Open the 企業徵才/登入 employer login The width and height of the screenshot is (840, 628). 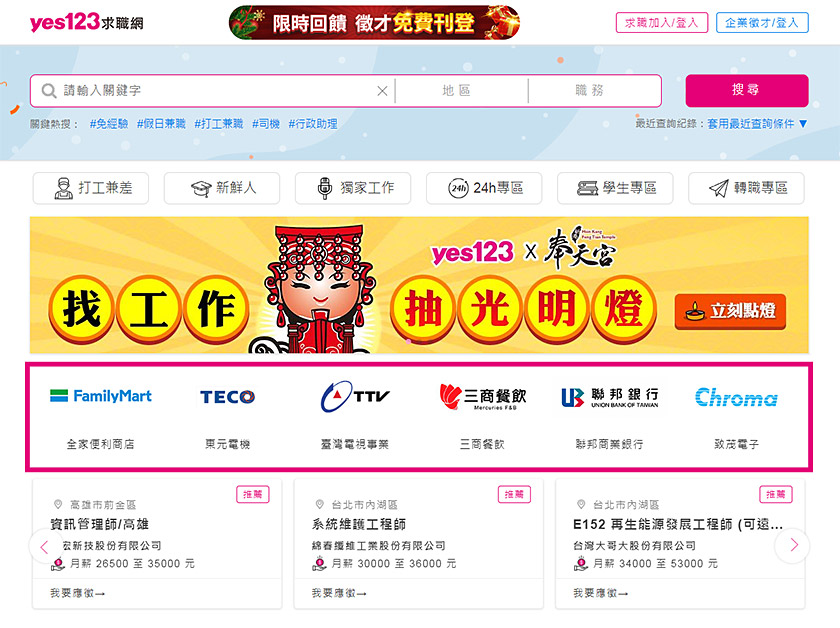pos(762,23)
